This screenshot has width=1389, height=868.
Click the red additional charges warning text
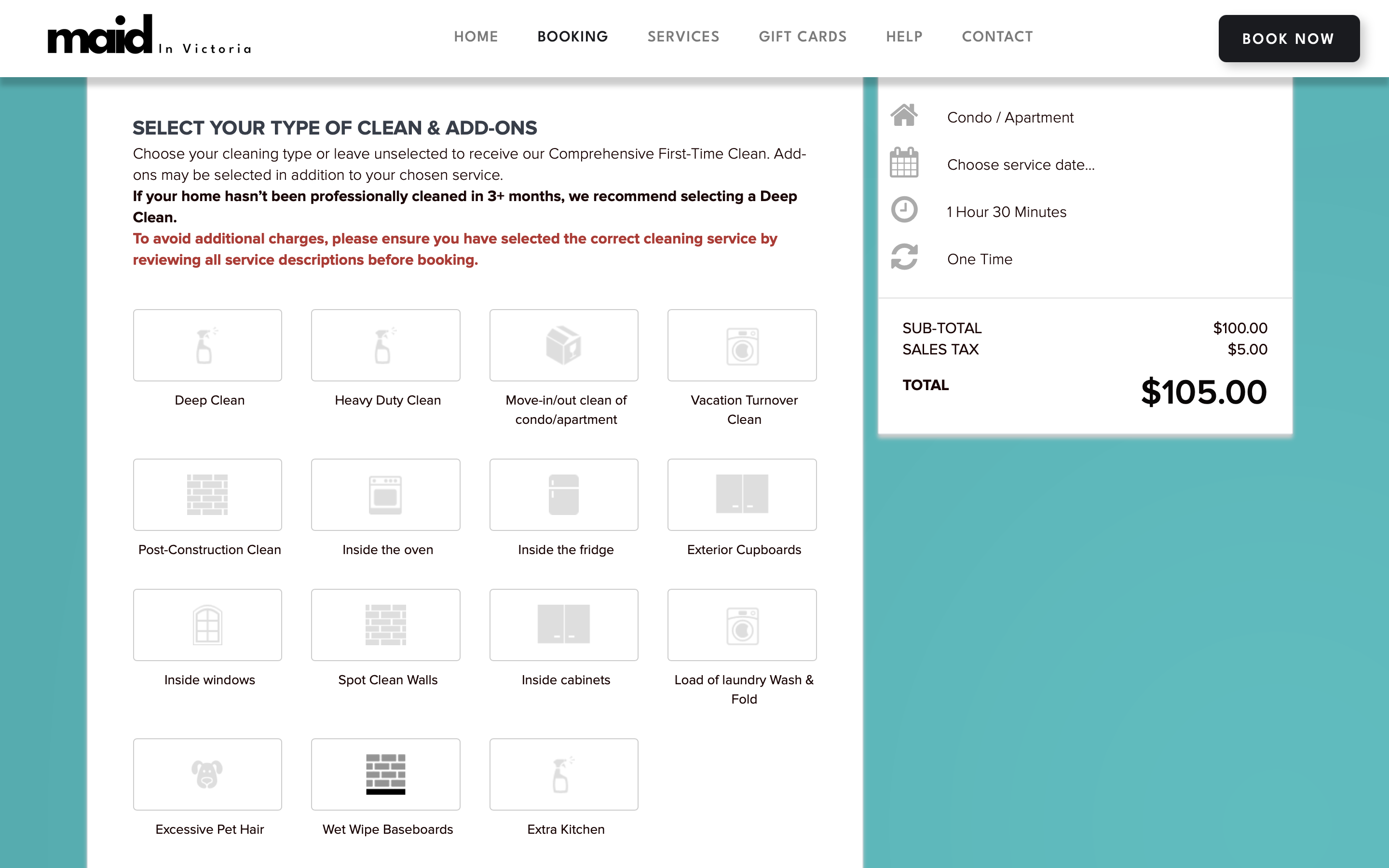[x=455, y=249]
